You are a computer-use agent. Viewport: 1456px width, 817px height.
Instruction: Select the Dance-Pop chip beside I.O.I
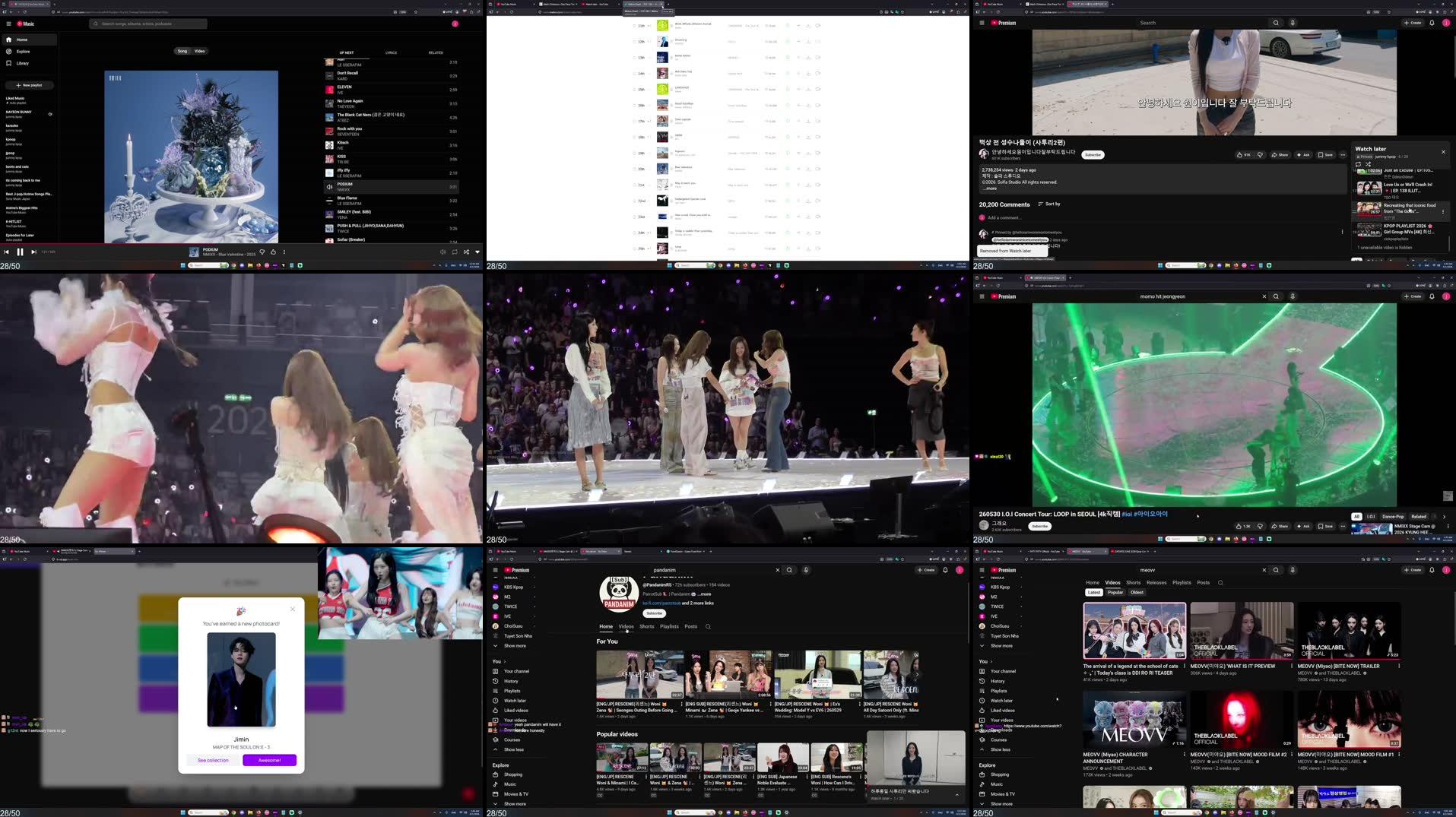pos(1393,517)
